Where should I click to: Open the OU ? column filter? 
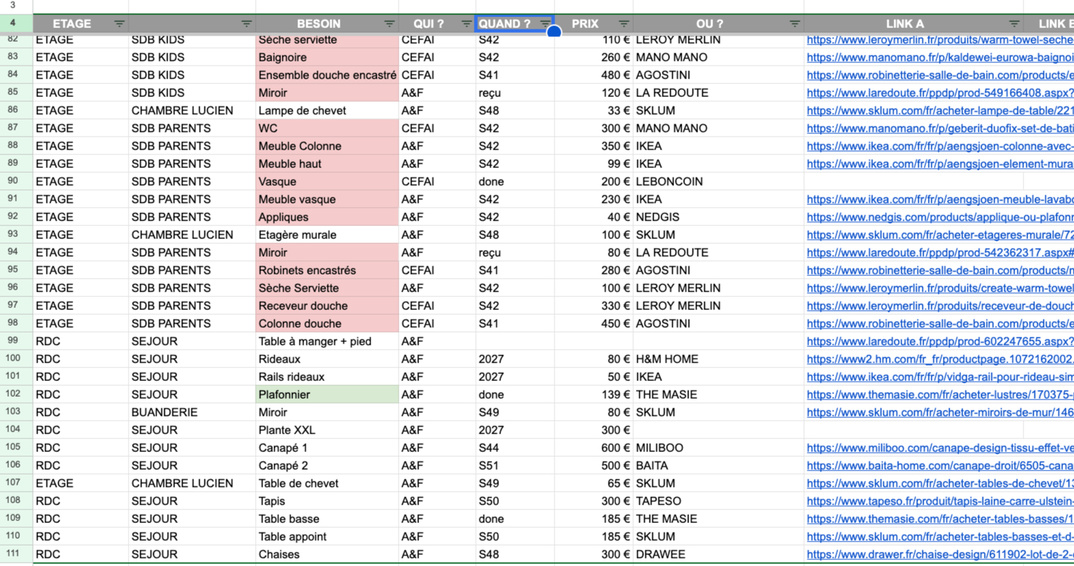tap(795, 24)
